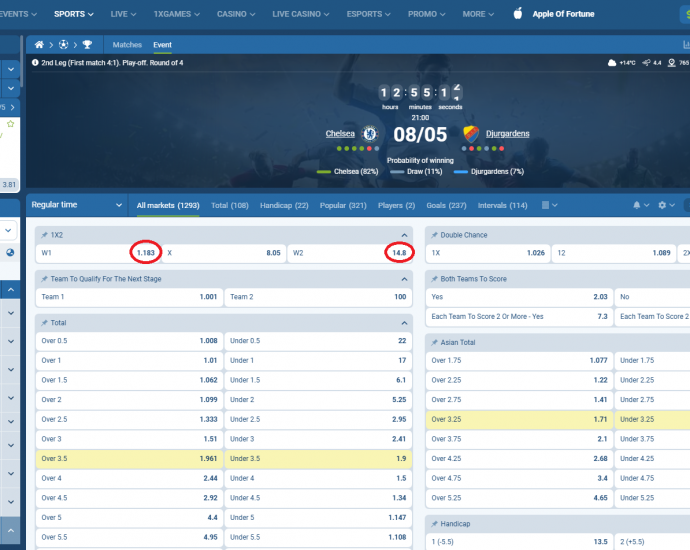Screen dimensions: 690x550
Task: Bet on W1 at 1.183
Action: point(98,253)
